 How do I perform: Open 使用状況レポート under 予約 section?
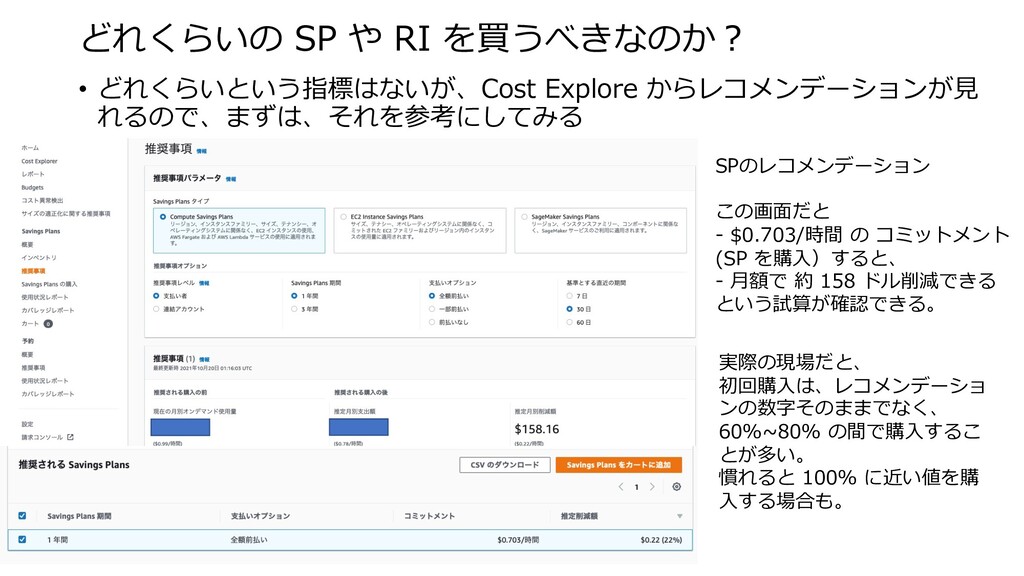(x=44, y=381)
